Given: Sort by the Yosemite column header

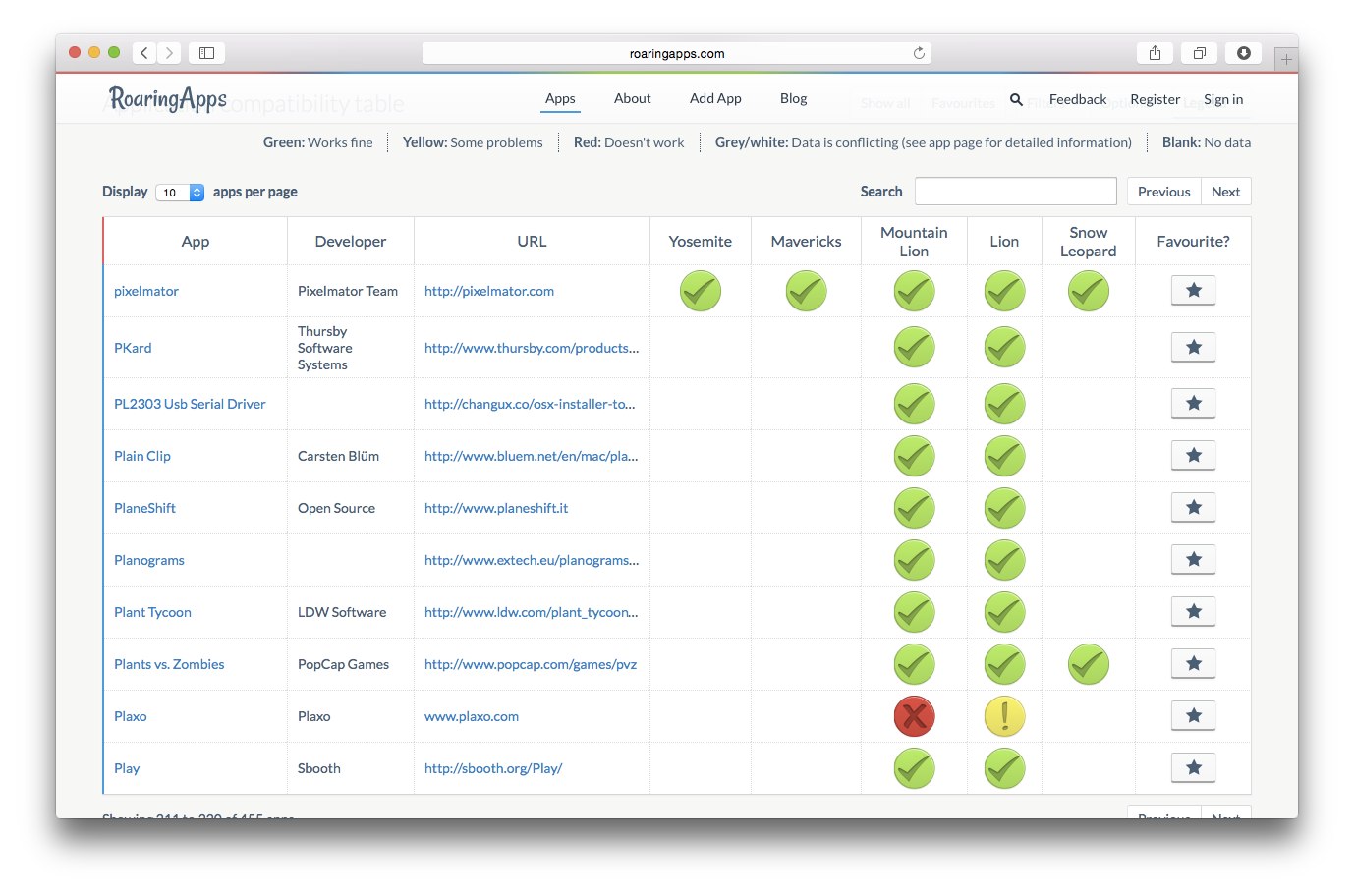Looking at the screenshot, I should click(701, 242).
